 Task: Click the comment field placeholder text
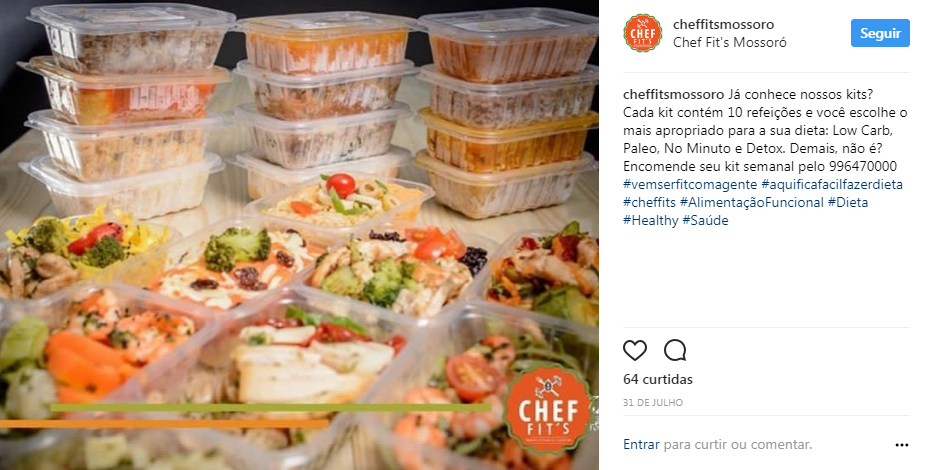[738, 444]
